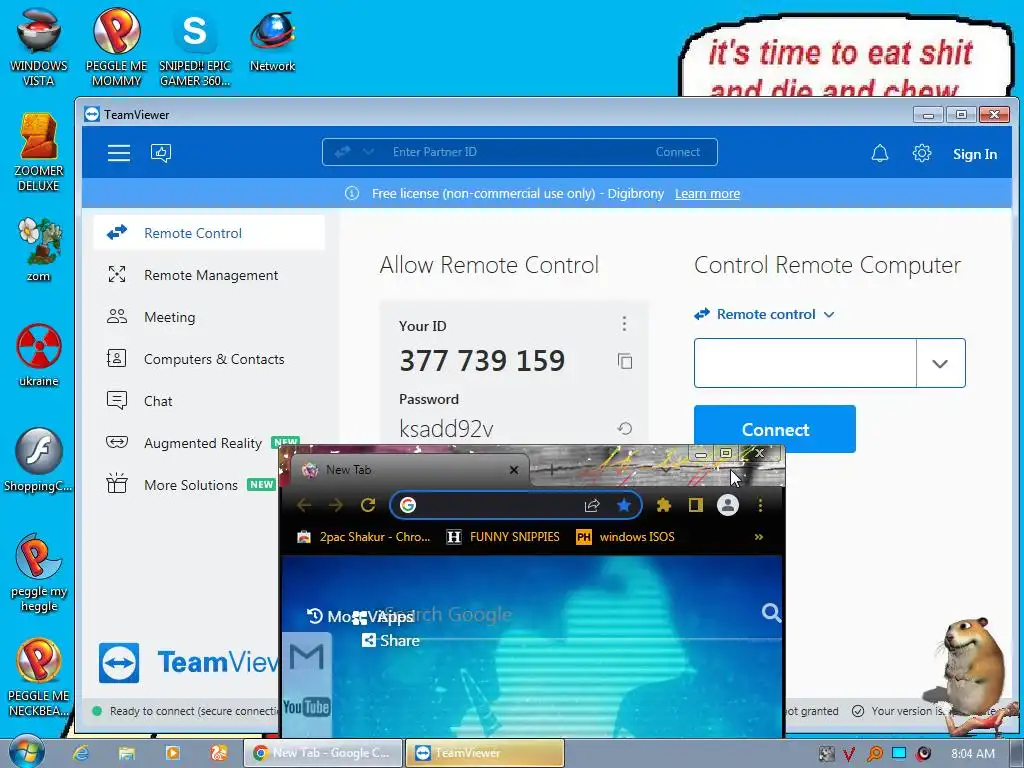Go back in the Chrome window
The width and height of the screenshot is (1024, 768).
pos(304,505)
